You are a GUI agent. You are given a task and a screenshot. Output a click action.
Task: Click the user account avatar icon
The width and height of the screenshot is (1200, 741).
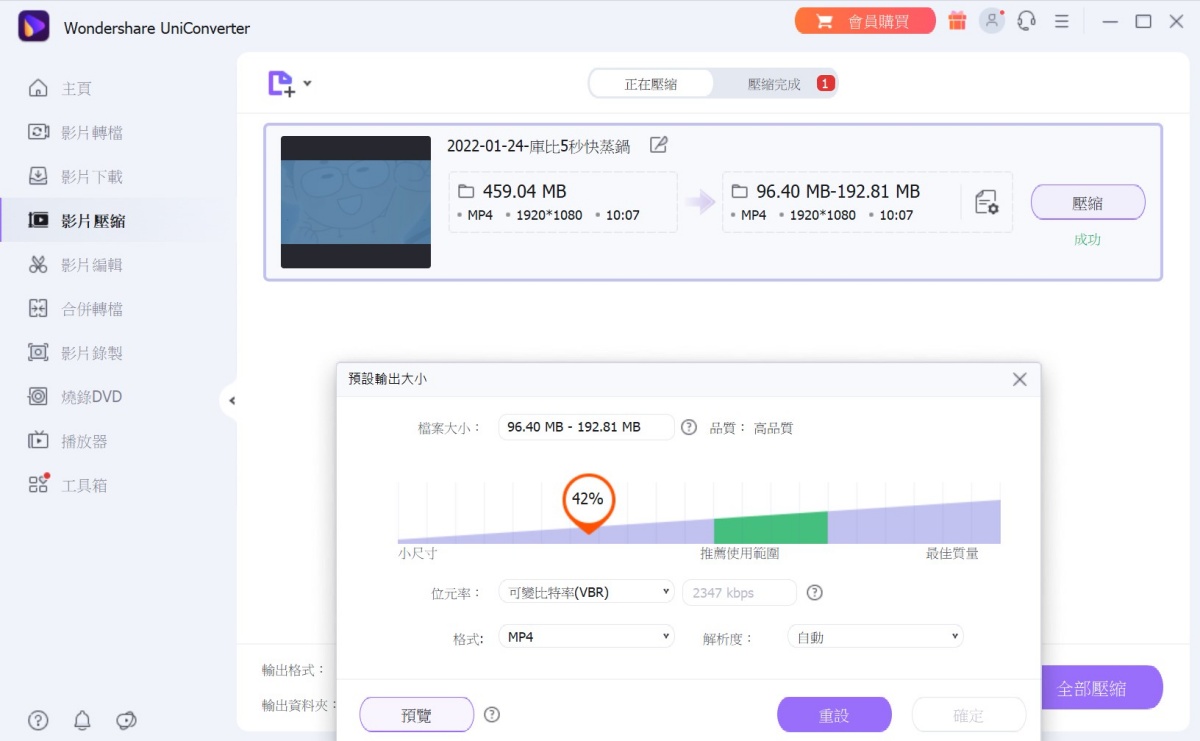tap(991, 21)
